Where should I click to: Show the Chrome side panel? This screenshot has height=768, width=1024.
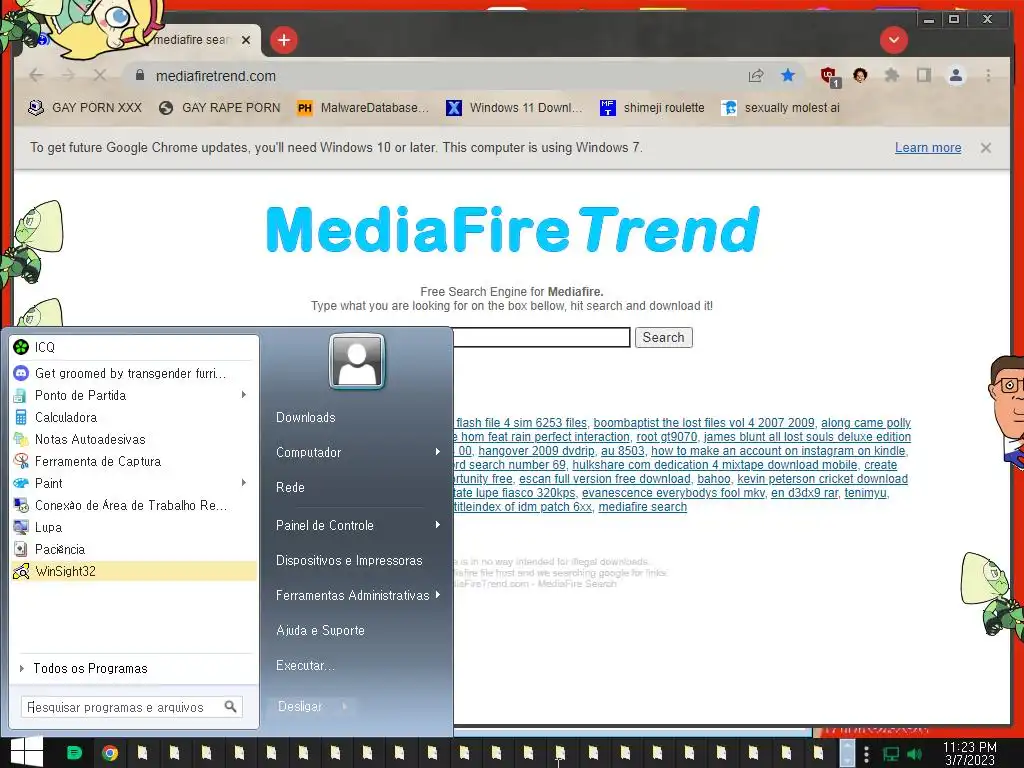coord(923,76)
